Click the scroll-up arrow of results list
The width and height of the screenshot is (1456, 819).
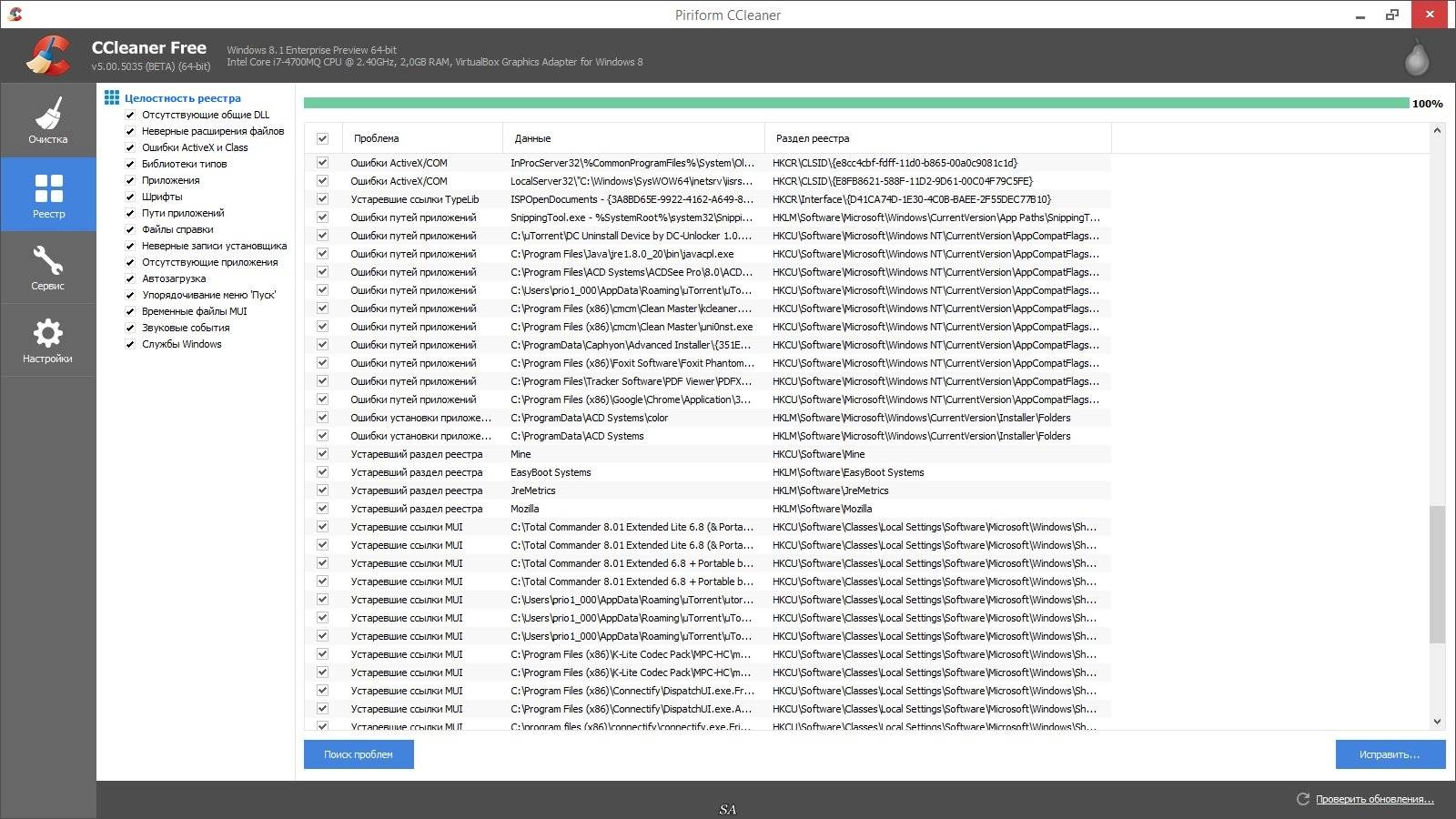tap(1437, 131)
